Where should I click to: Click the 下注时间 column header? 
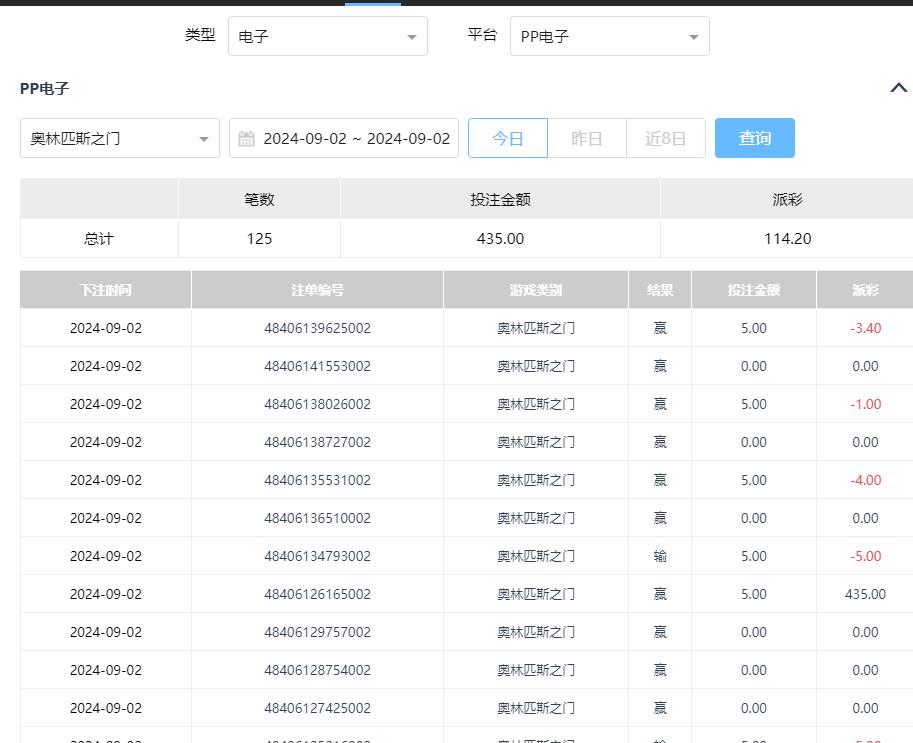pyautogui.click(x=105, y=290)
